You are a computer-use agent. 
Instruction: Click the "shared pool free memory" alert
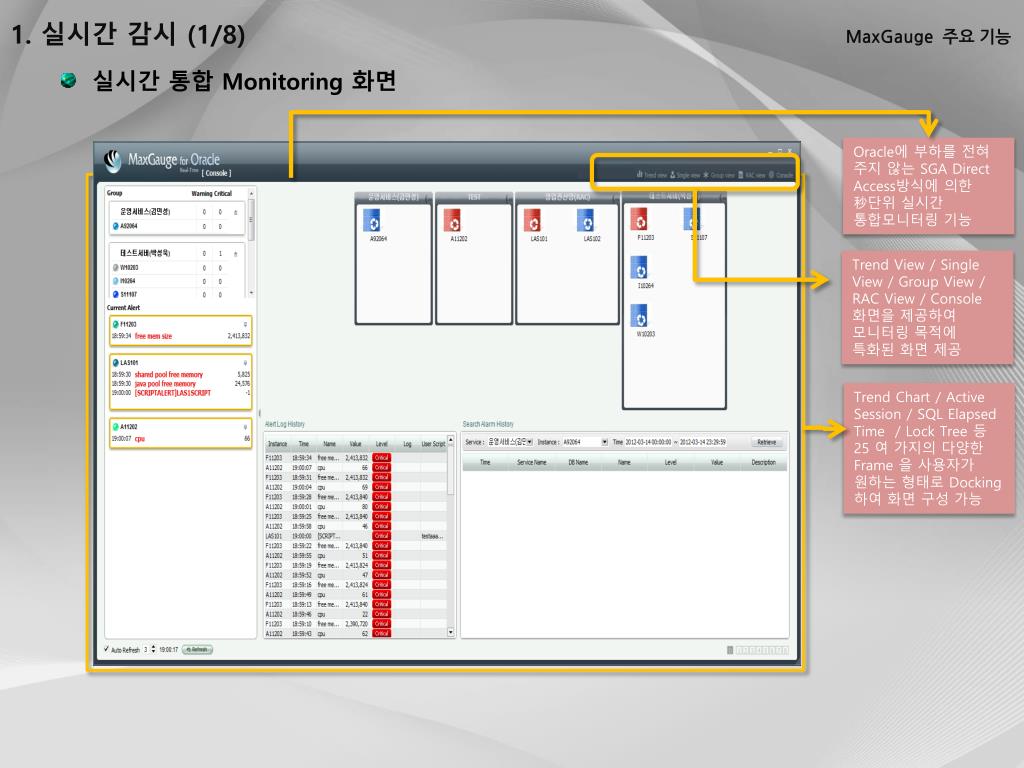168,375
